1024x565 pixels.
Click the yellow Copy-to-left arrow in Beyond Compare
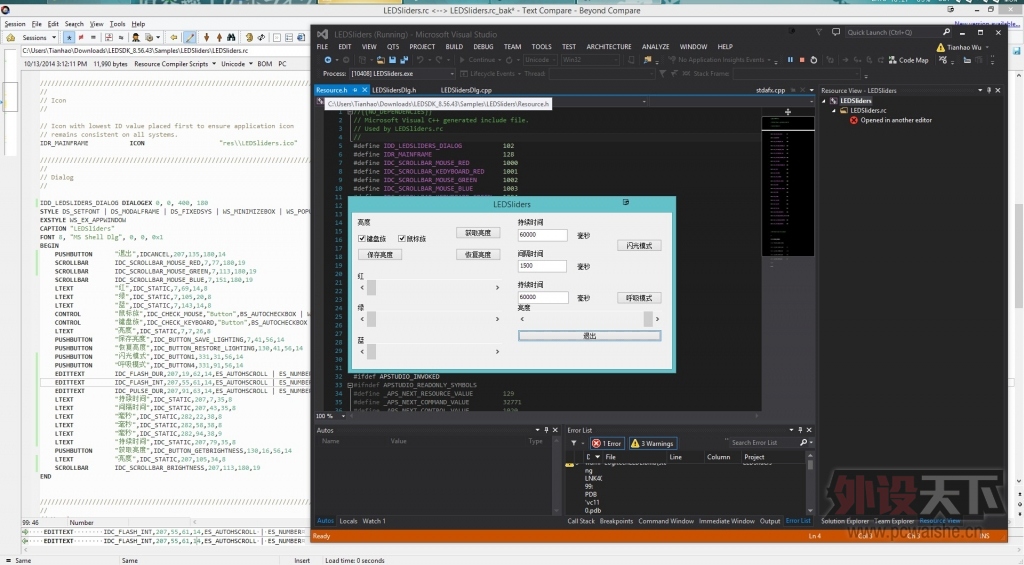174,37
